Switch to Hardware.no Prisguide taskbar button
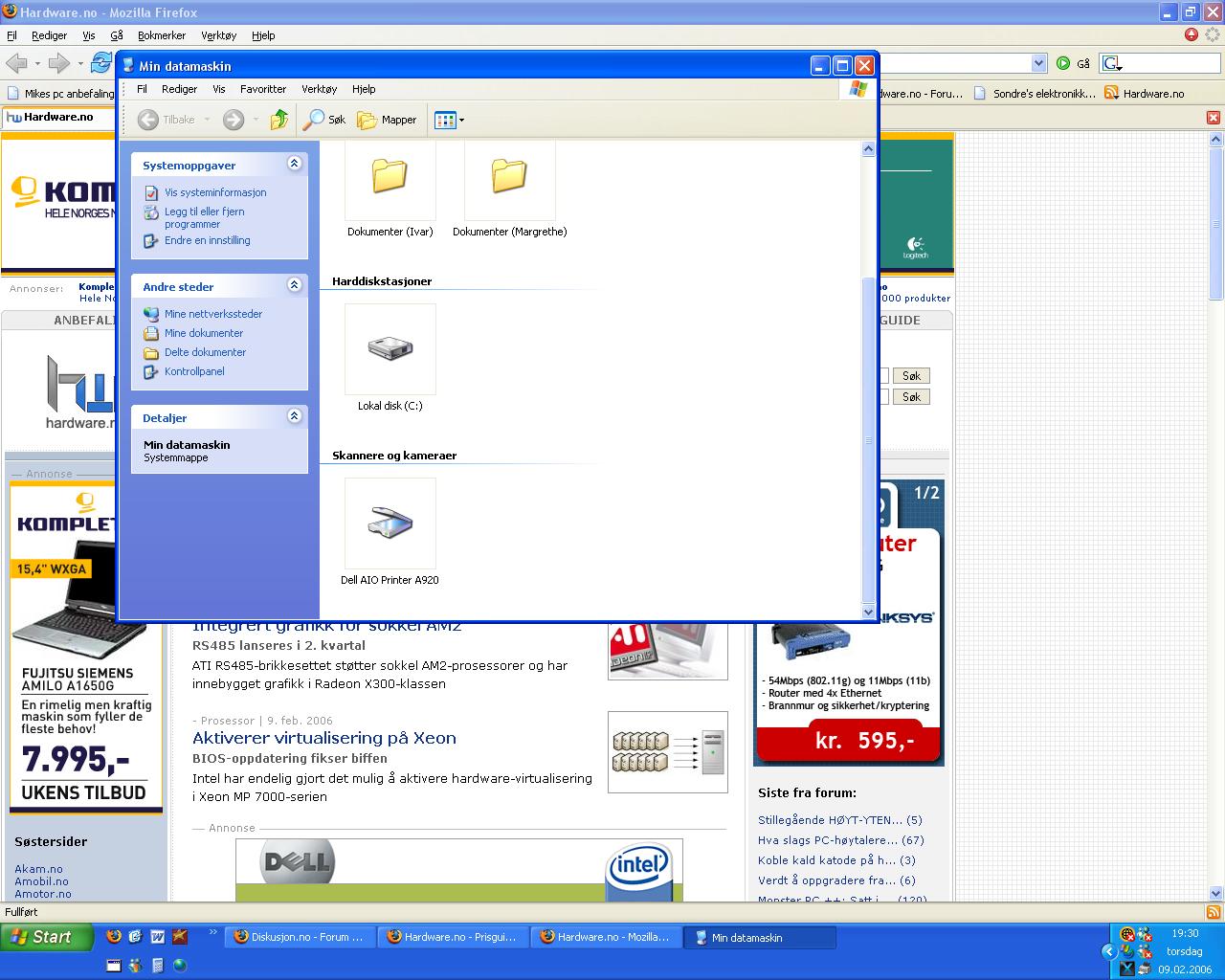The height and width of the screenshot is (980, 1225). tap(453, 937)
